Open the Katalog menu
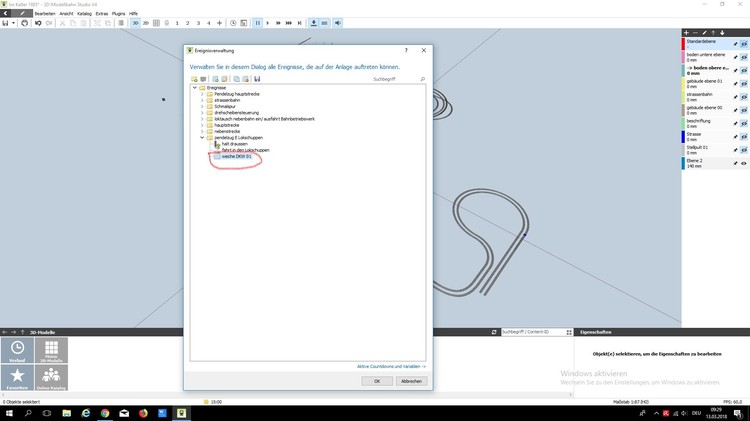The height and width of the screenshot is (421, 750). (84, 13)
